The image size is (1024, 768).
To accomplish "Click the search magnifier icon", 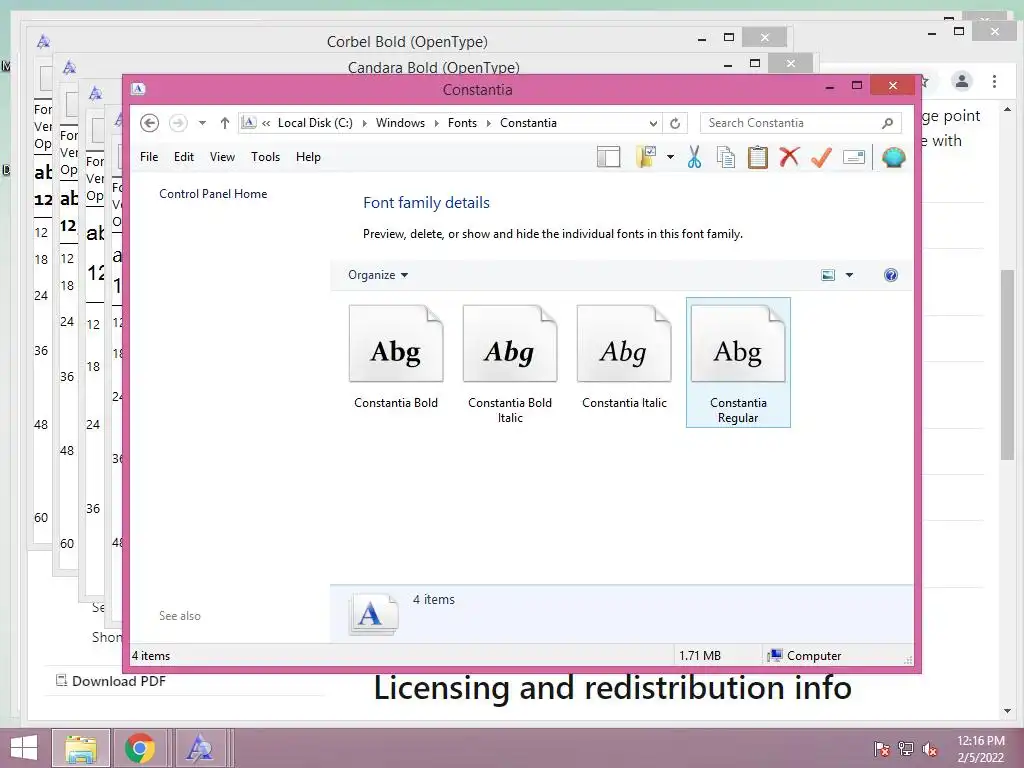I will point(887,123).
